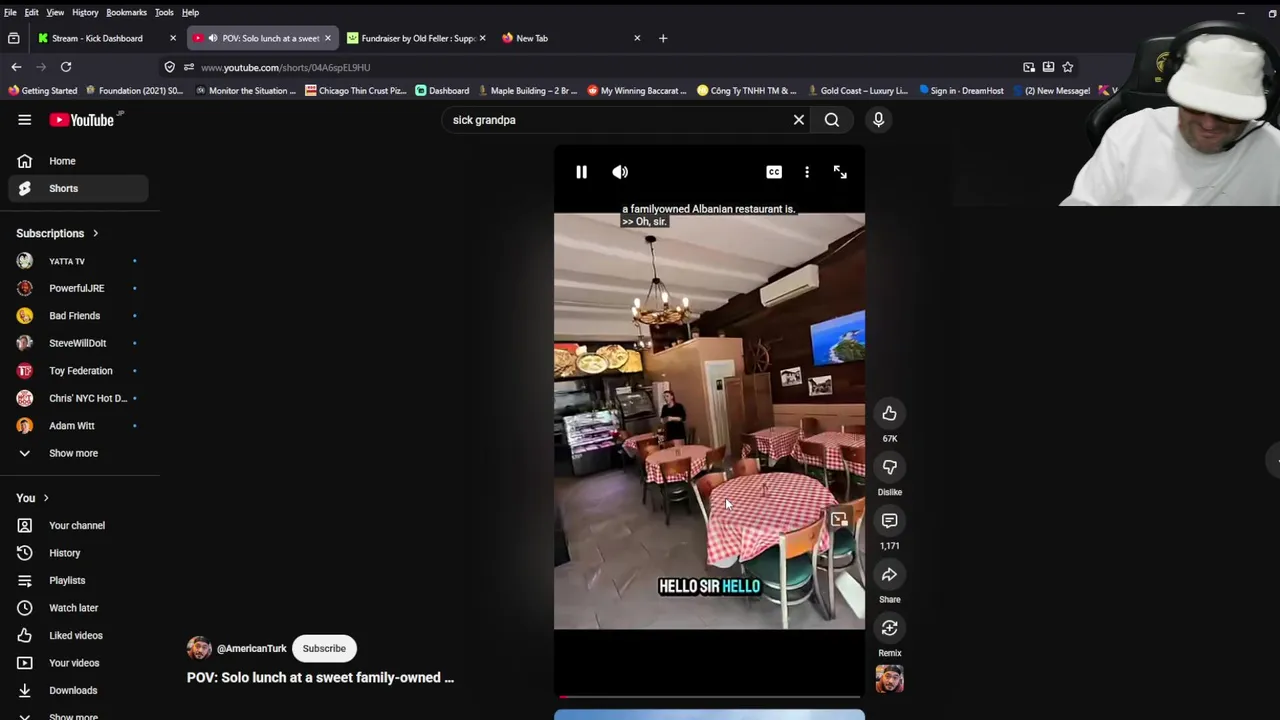Image resolution: width=1280 pixels, height=720 pixels.
Task: Click the picture-in-picture overlay icon on video
Action: click(838, 519)
